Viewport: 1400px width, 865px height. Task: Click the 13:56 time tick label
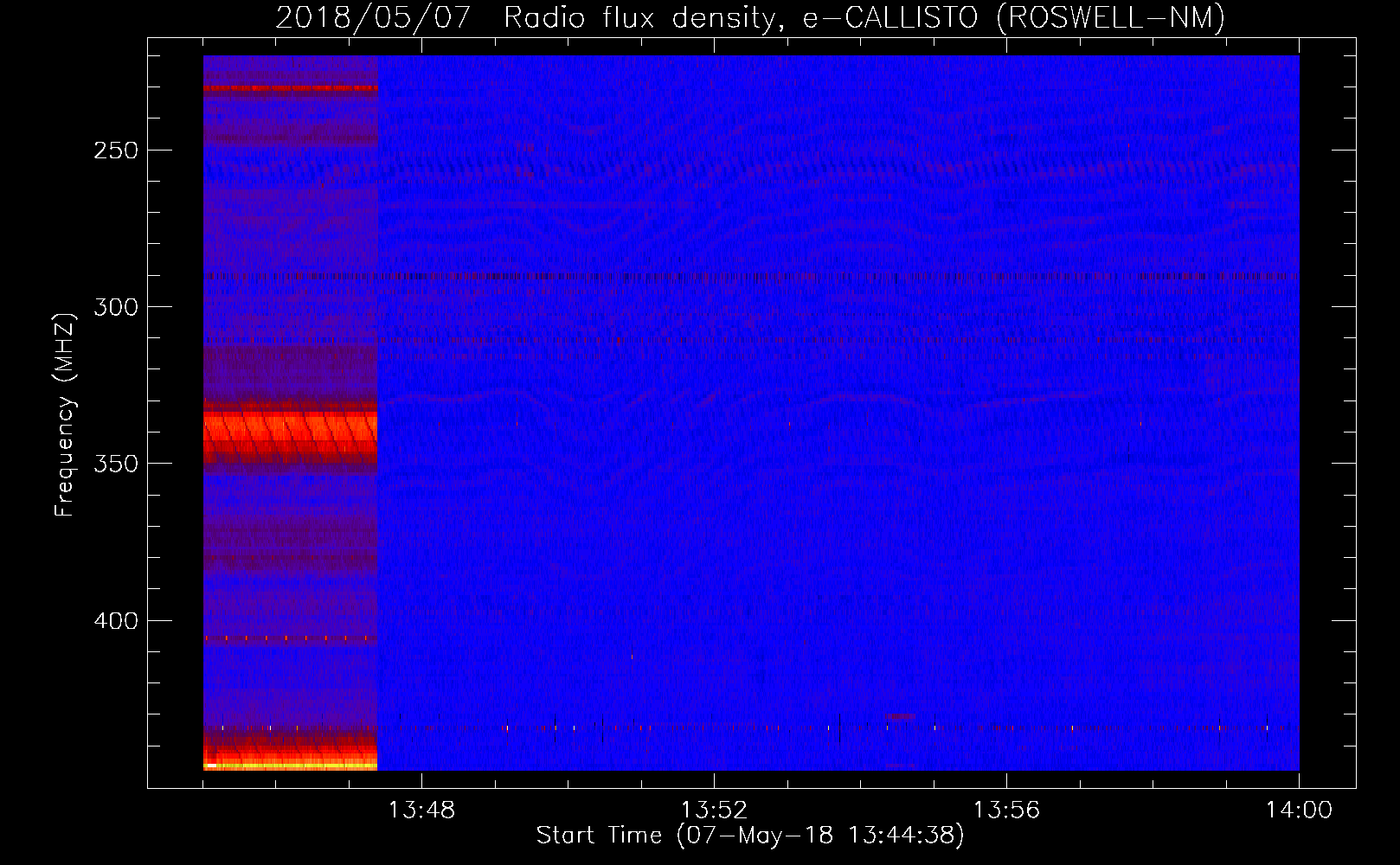[1006, 811]
